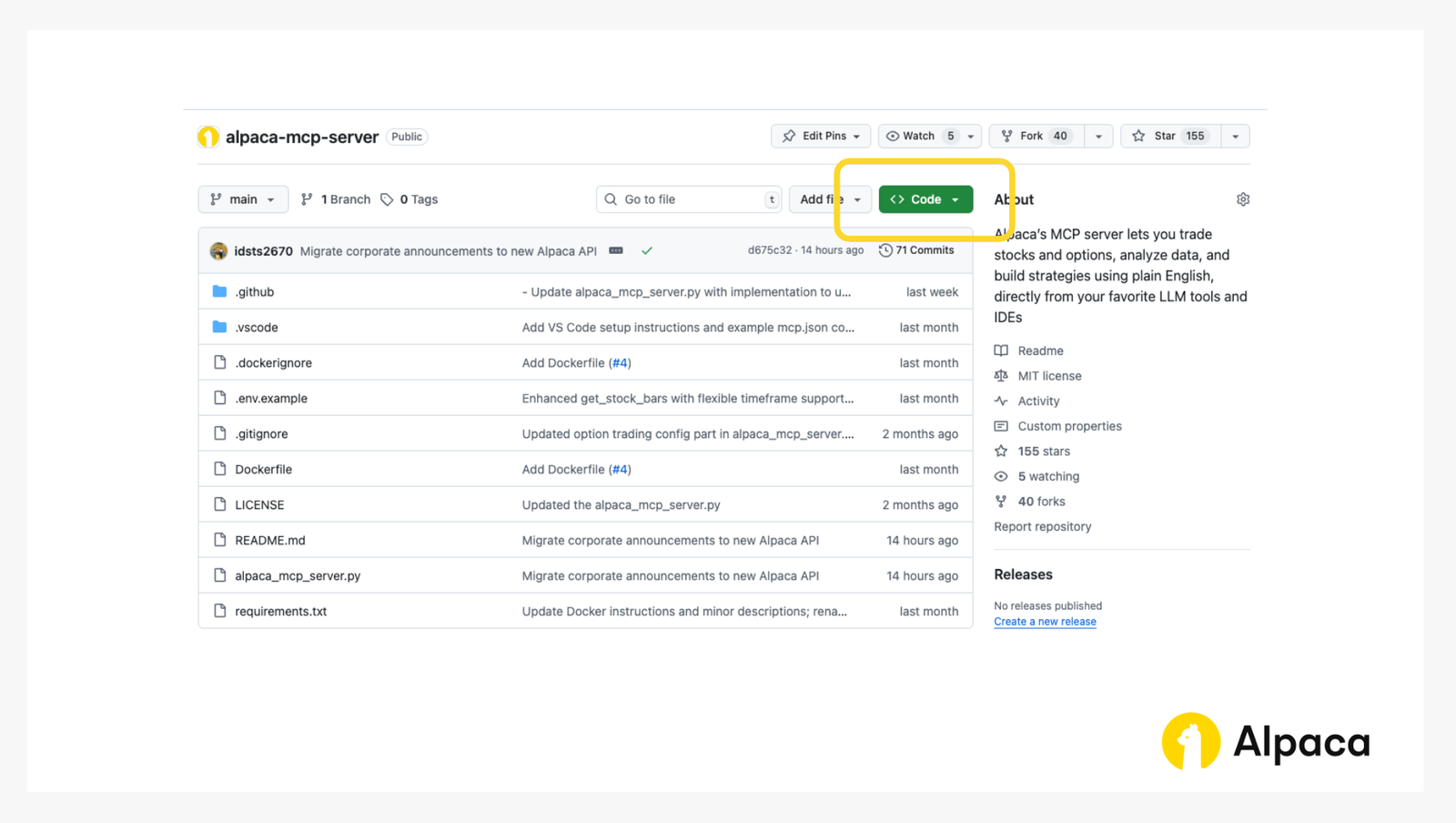Click the README.md file icon

(220, 539)
